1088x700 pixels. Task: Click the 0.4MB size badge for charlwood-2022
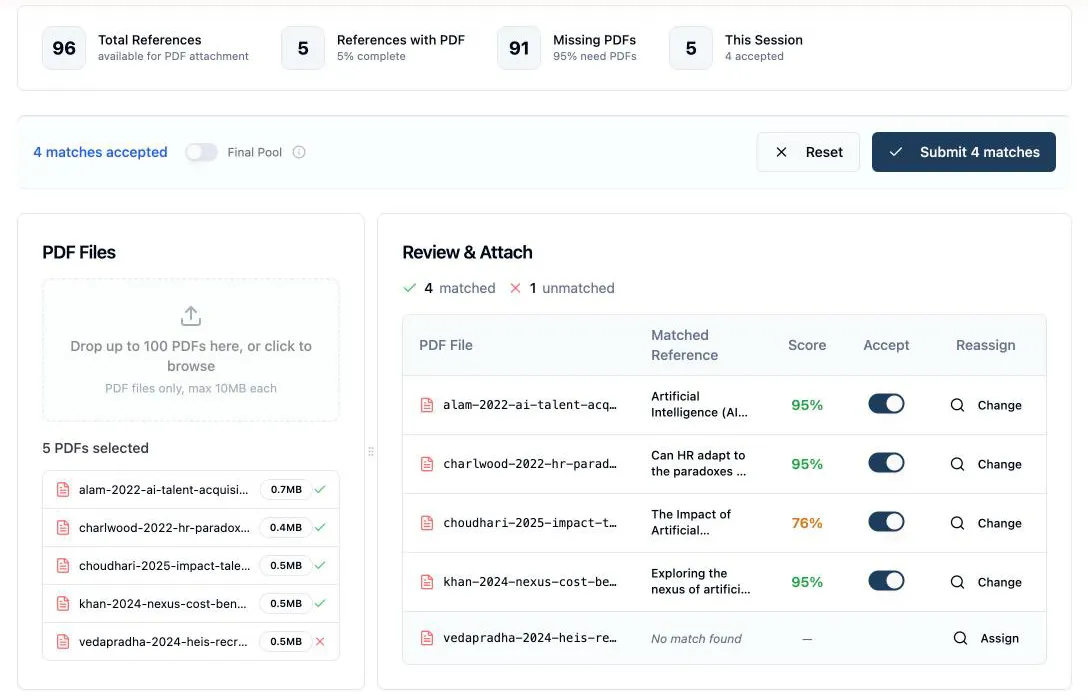click(x=286, y=527)
